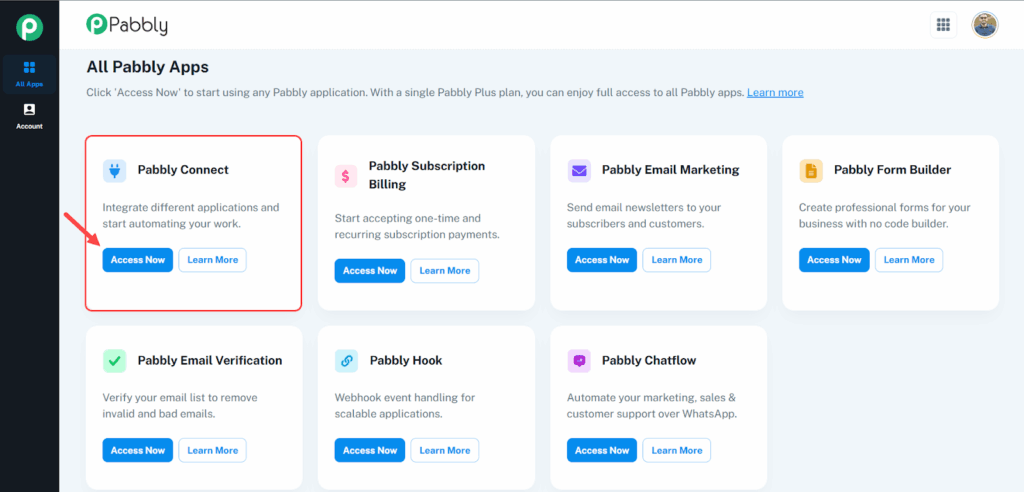Learn more about Form Builder
The width and height of the screenshot is (1024, 492).
(x=909, y=260)
